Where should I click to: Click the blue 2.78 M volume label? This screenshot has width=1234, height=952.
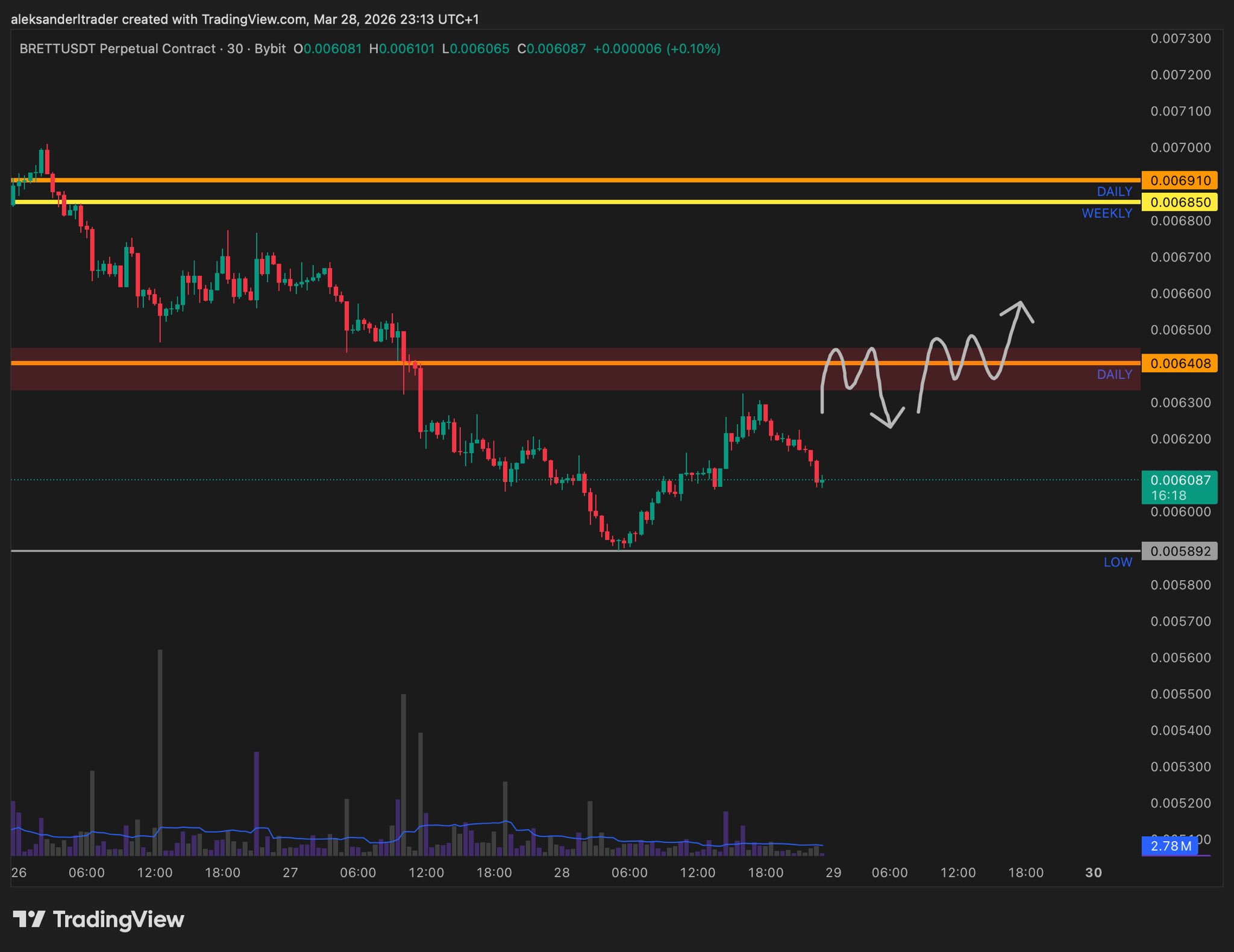pyautogui.click(x=1170, y=846)
